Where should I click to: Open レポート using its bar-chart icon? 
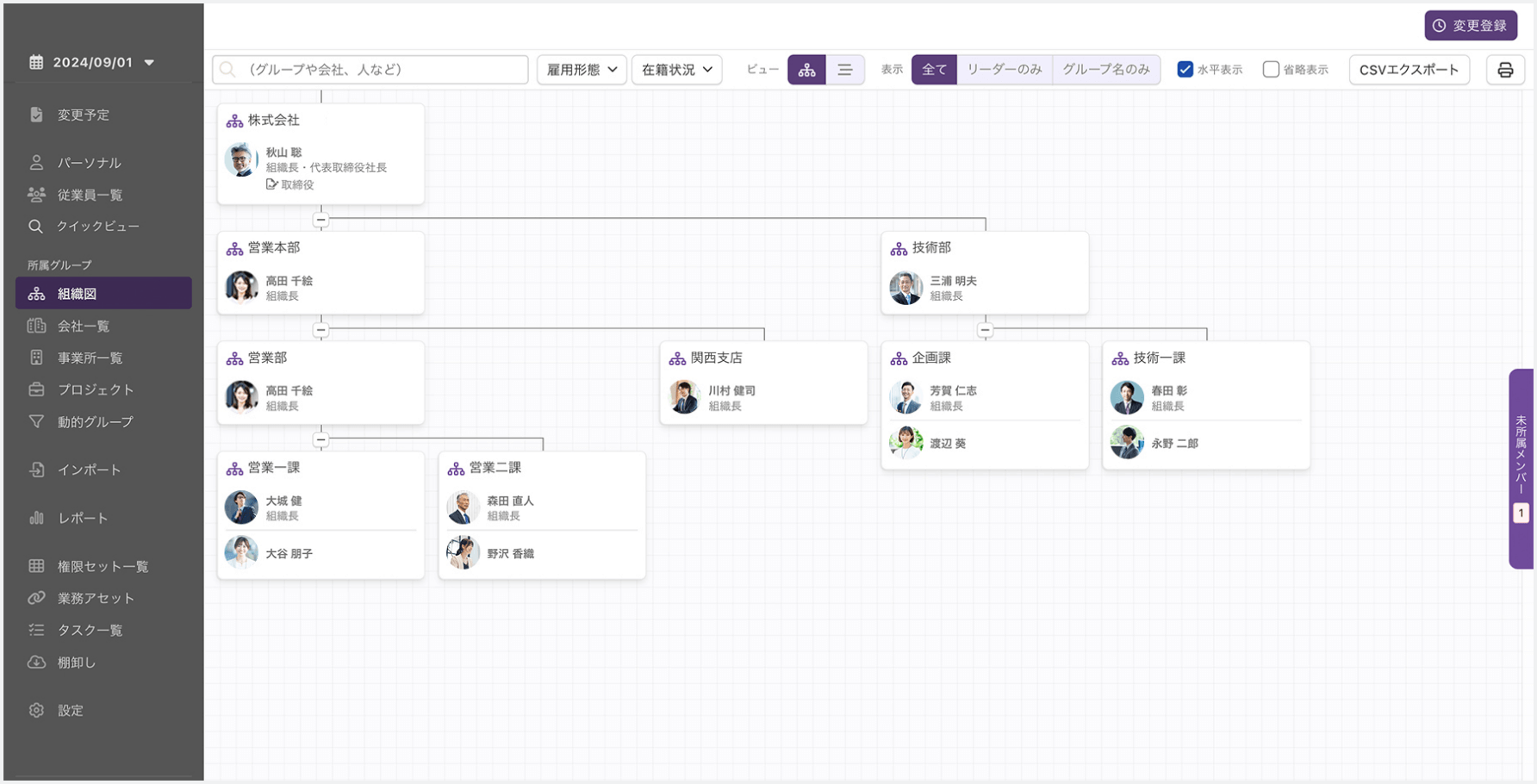(36, 518)
